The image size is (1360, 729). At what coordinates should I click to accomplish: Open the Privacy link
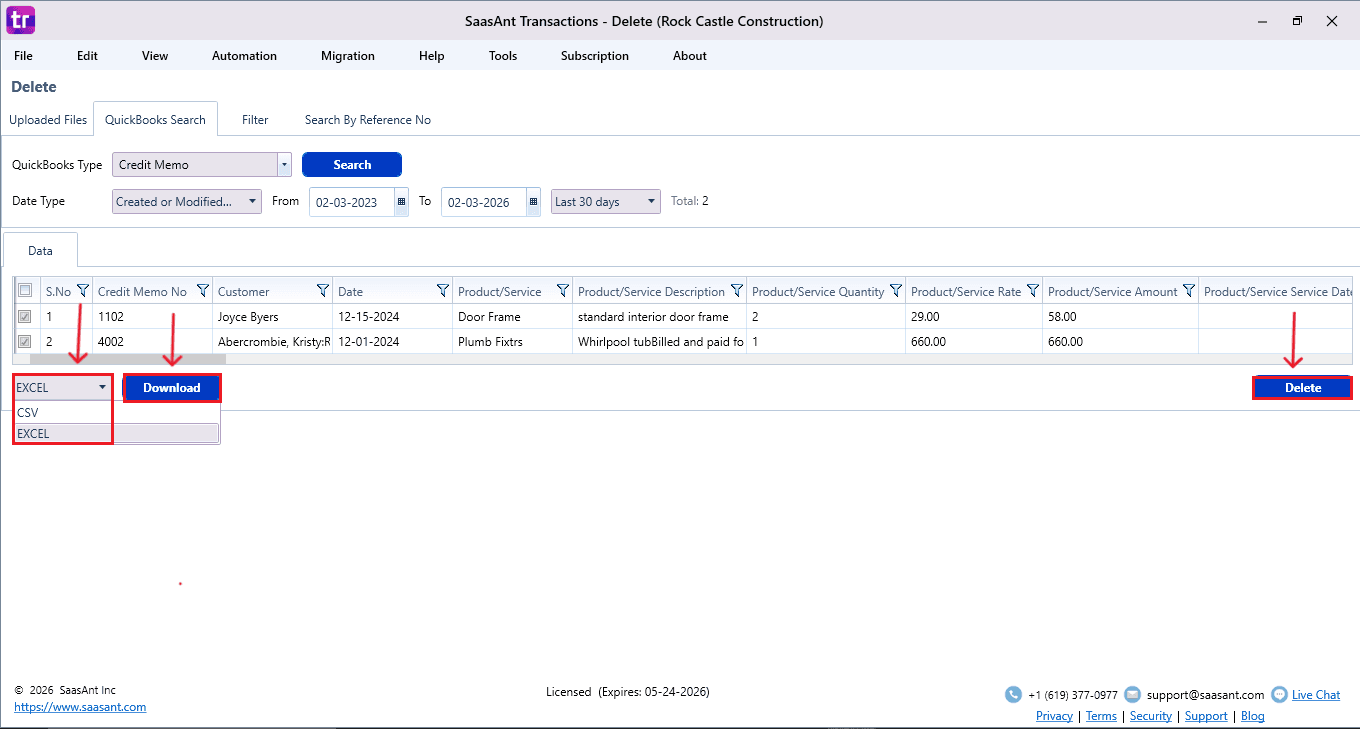tap(1054, 716)
